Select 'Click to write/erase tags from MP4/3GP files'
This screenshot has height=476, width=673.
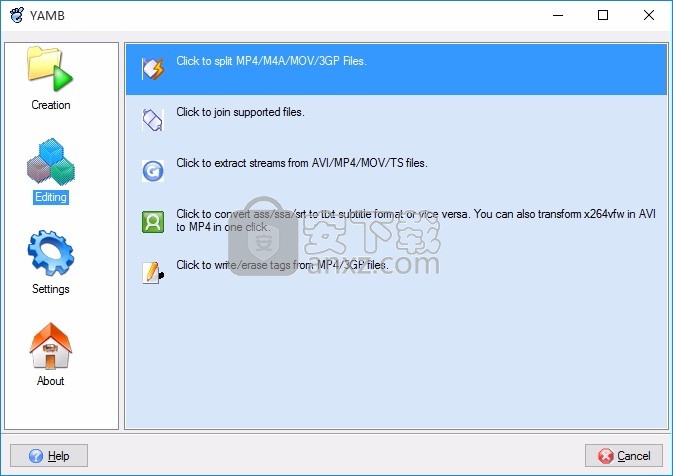click(282, 265)
